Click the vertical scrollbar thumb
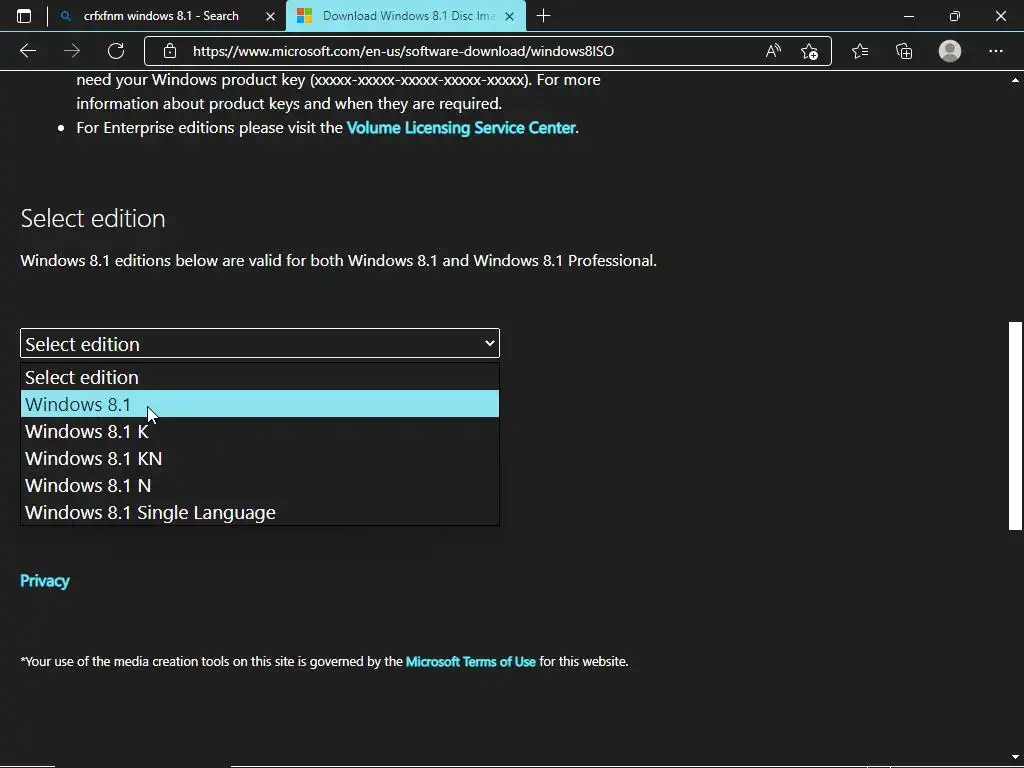The height and width of the screenshot is (768, 1024). pyautogui.click(x=1015, y=426)
